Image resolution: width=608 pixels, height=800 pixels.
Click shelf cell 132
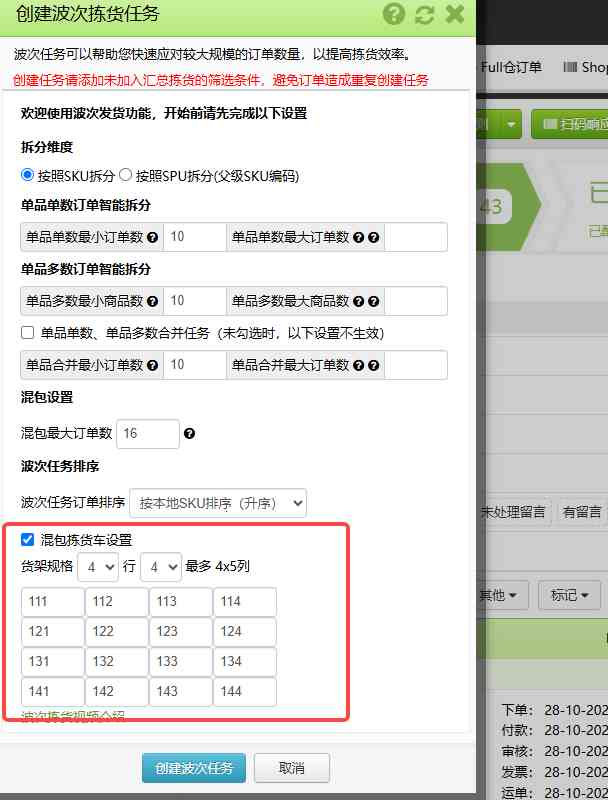(117, 662)
